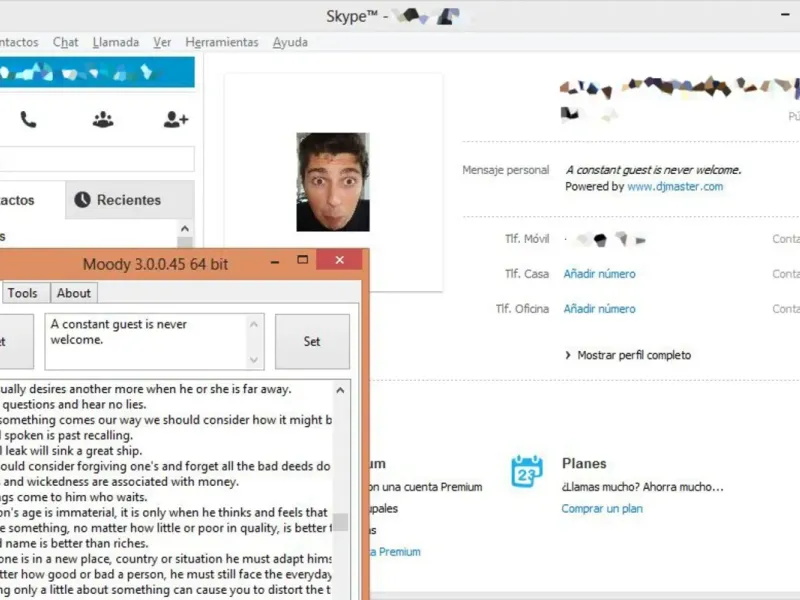Minimize the Skype window
The image size is (800, 600).
click(785, 15)
